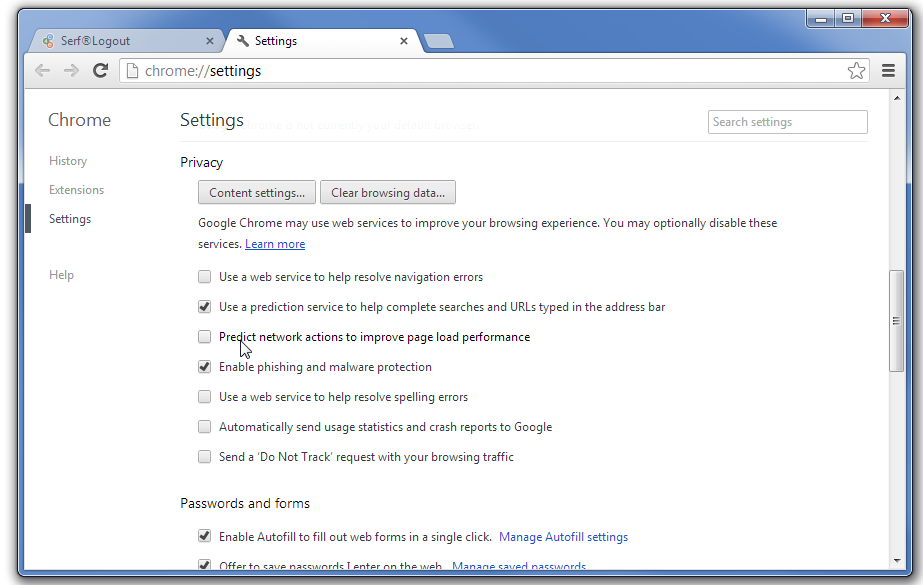
Task: Open a new tab with the new-tab button
Action: click(x=439, y=41)
